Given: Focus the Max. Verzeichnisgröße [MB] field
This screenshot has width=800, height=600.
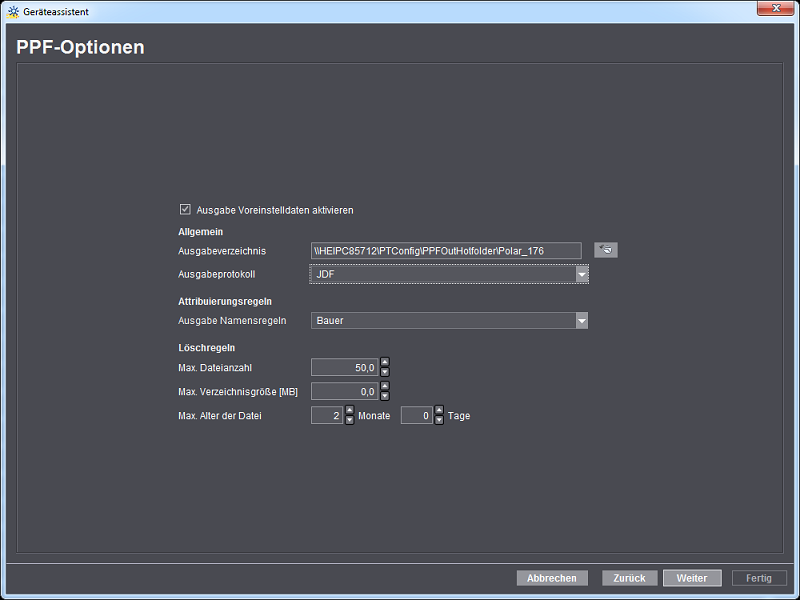Looking at the screenshot, I should pos(345,392).
